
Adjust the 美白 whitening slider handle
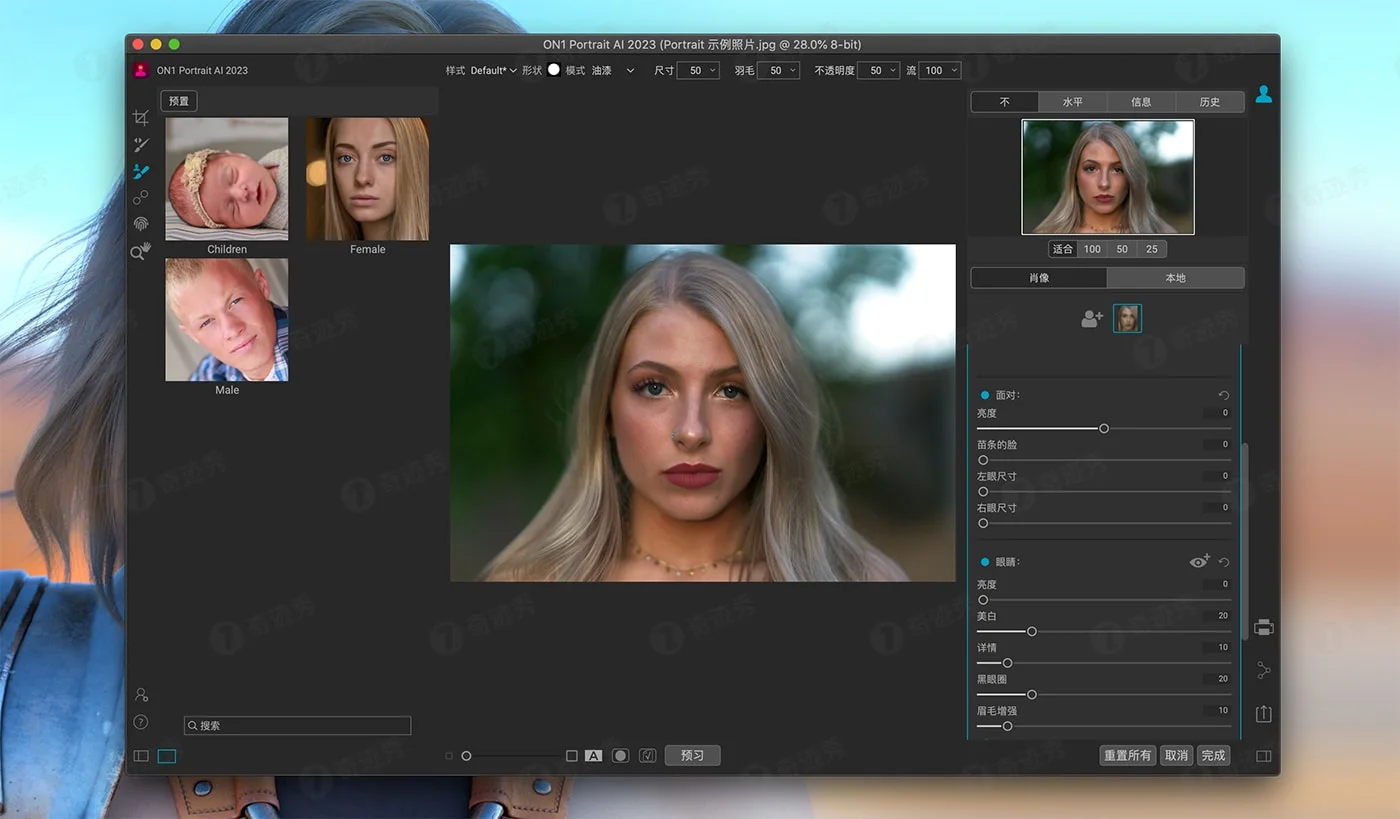1032,632
